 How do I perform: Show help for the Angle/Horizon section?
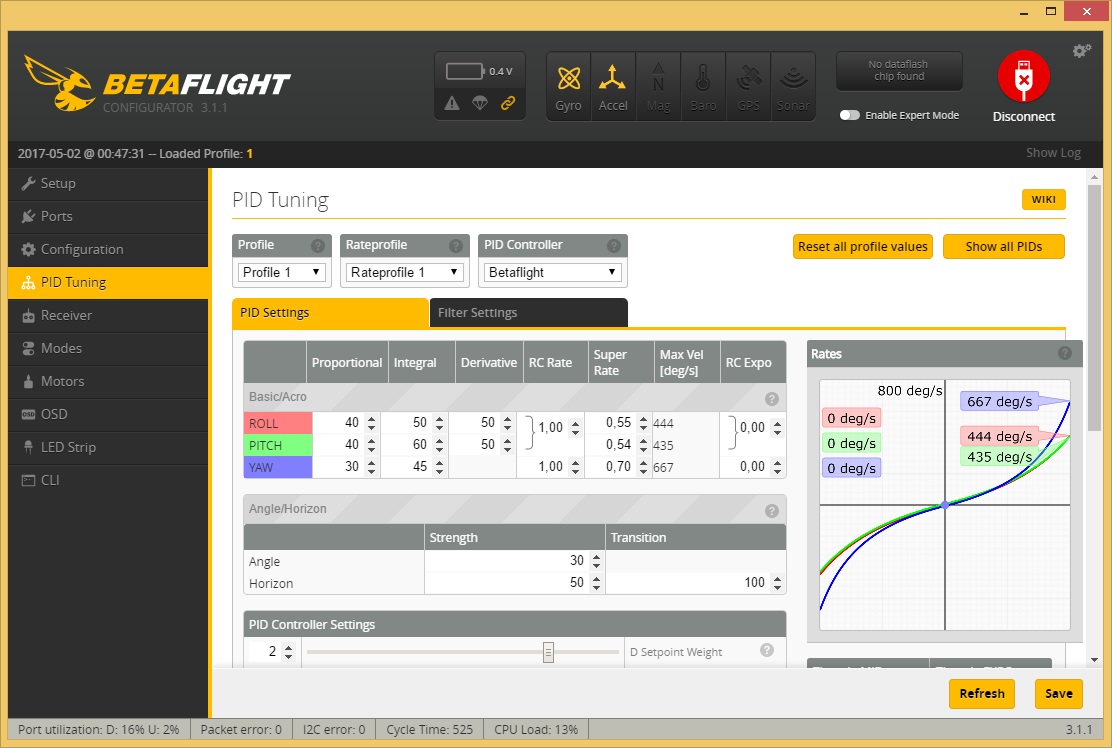click(772, 510)
